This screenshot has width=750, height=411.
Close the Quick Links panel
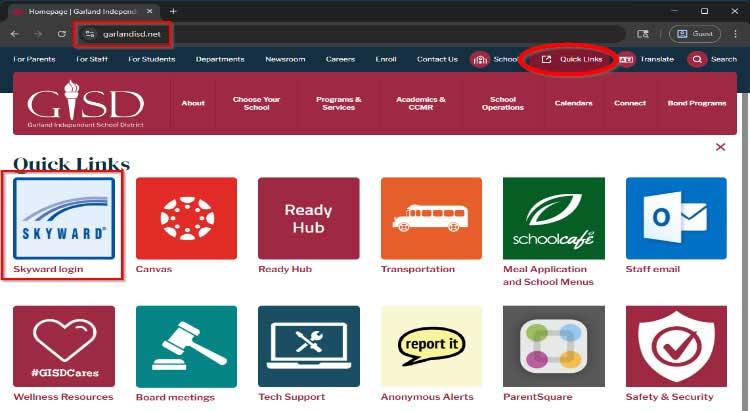point(720,147)
